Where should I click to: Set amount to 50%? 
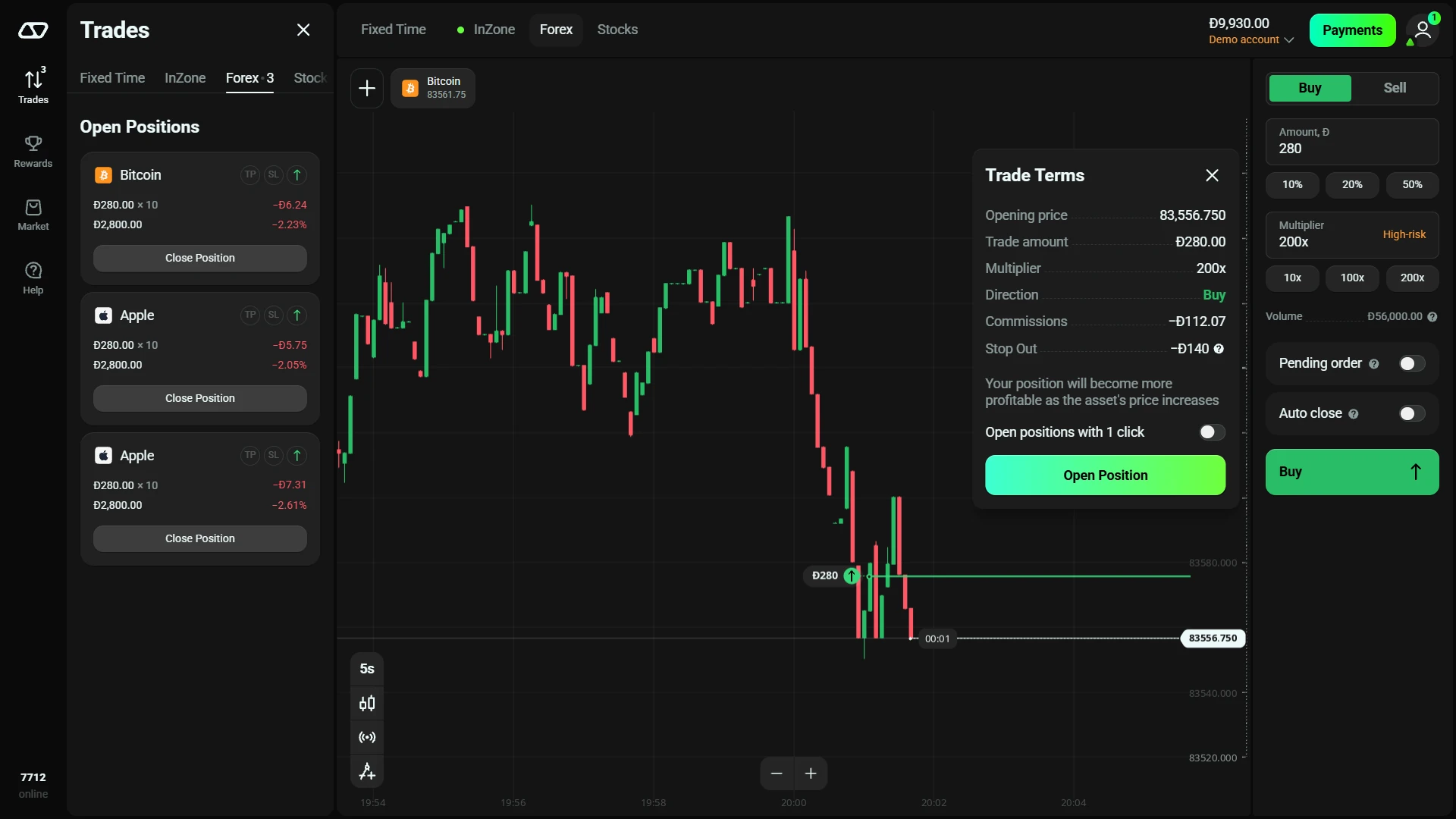(1412, 185)
